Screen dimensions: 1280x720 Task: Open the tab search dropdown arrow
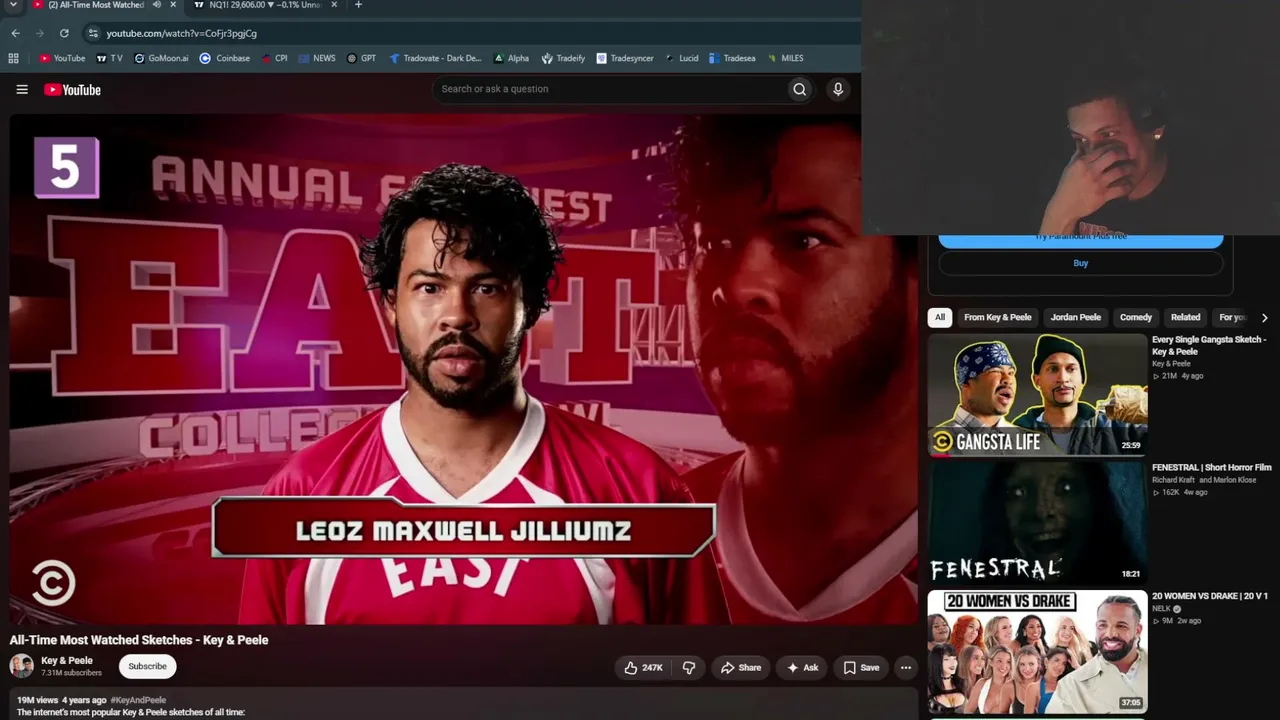pos(13,5)
